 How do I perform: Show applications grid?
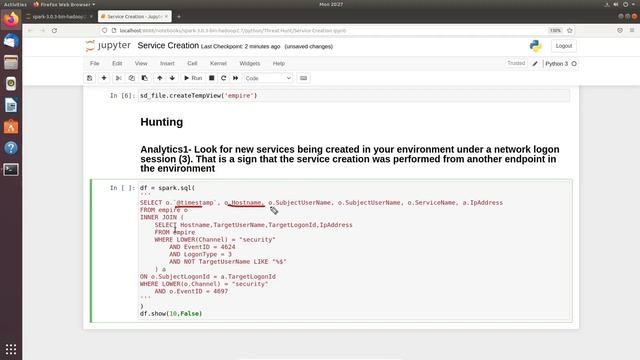(11, 349)
